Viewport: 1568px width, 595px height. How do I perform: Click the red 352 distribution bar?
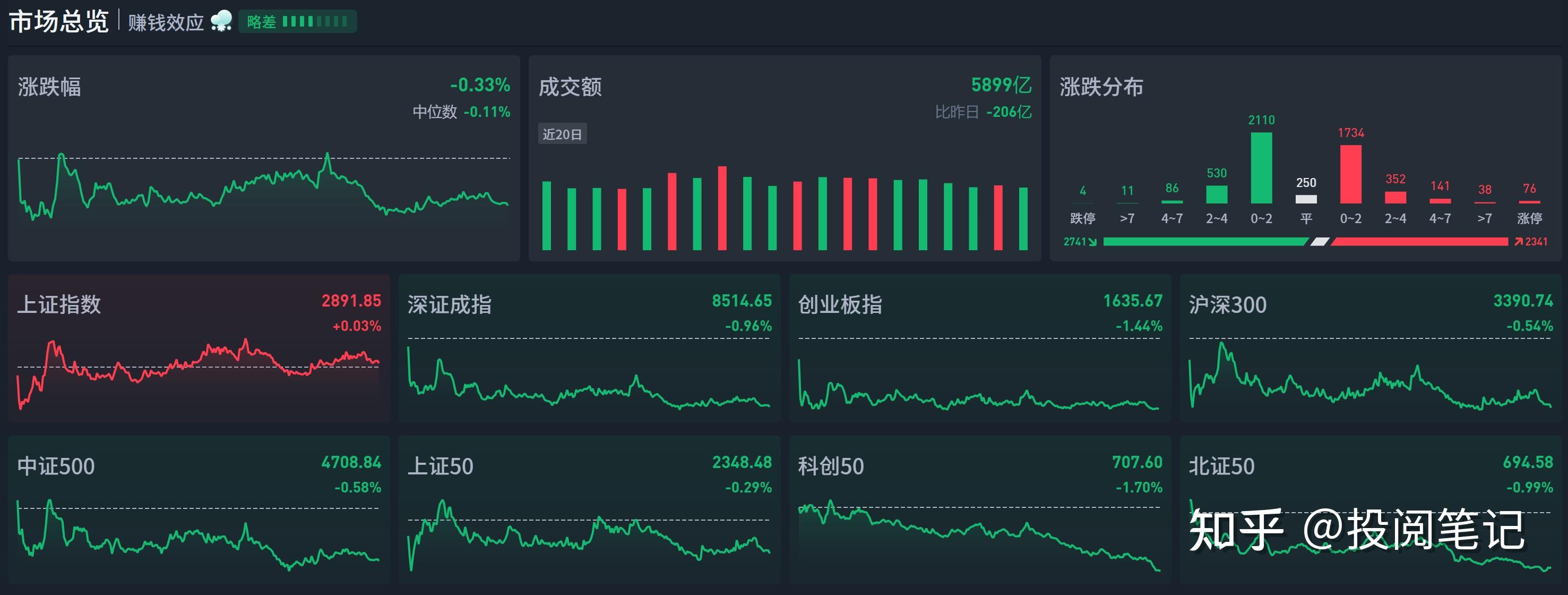coord(1395,197)
